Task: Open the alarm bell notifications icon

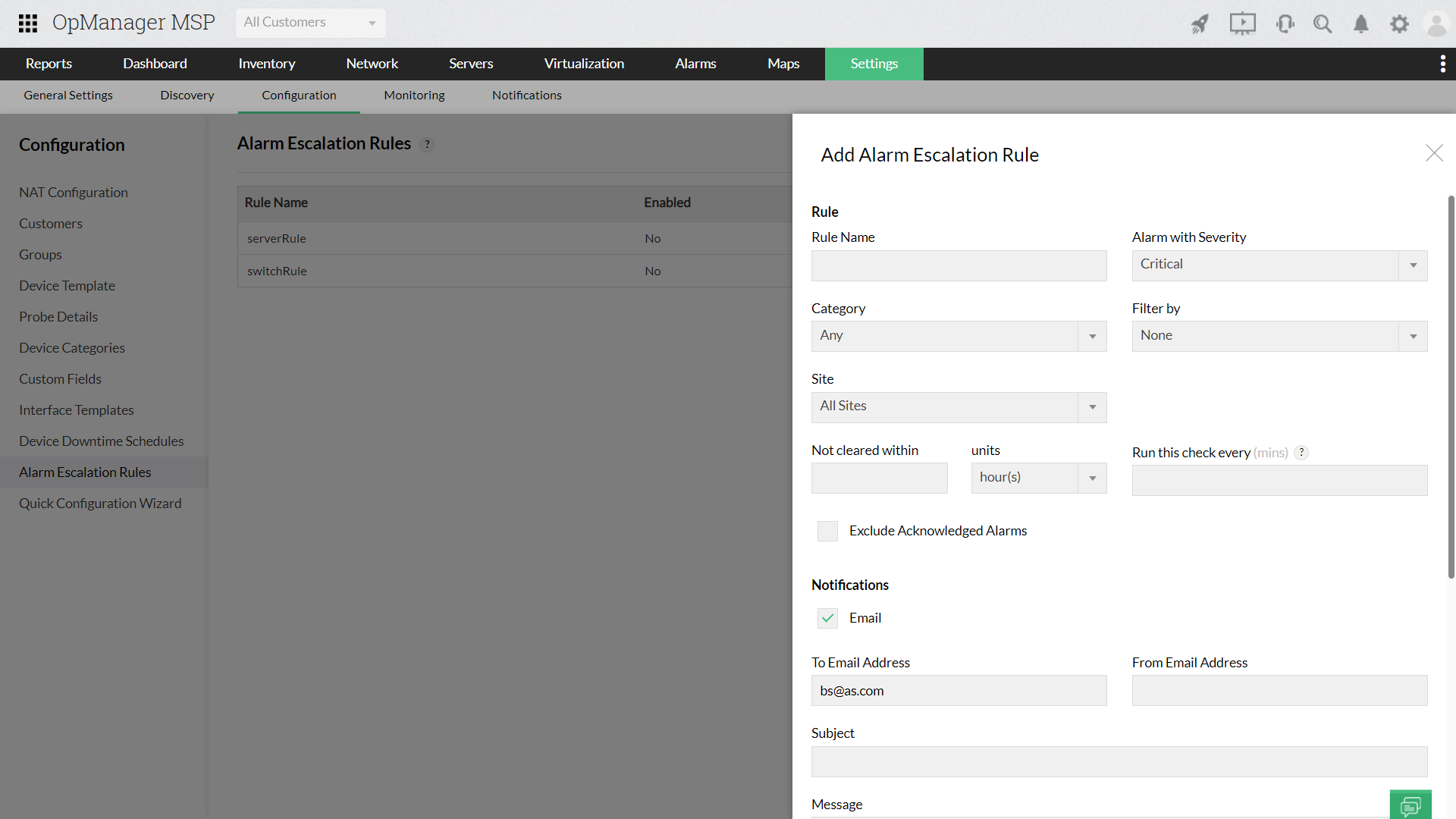Action: tap(1361, 24)
